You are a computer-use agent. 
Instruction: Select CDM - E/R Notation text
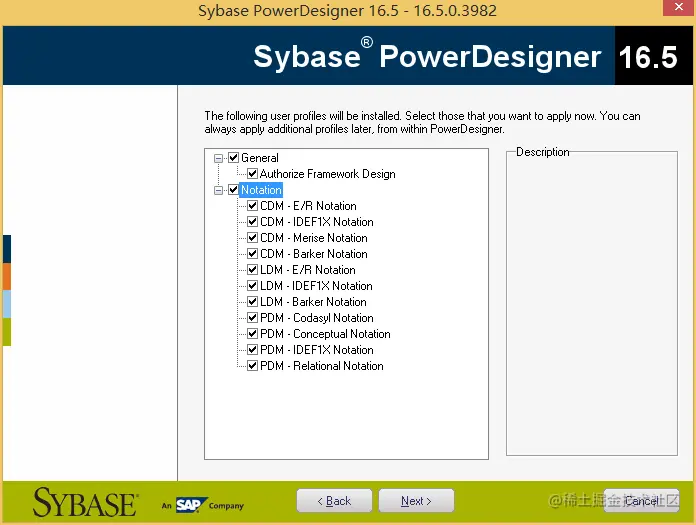point(308,206)
